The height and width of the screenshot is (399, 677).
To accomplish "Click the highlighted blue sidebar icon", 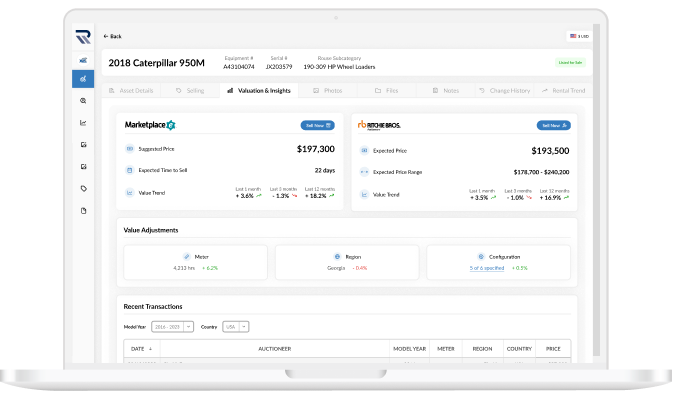I will point(83,79).
